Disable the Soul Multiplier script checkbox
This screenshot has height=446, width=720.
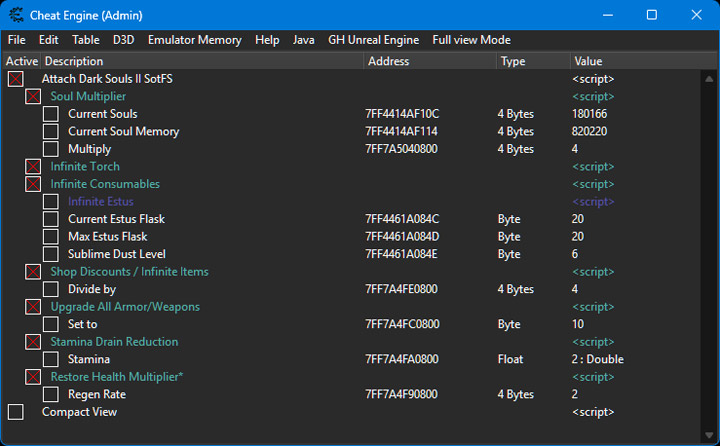(x=33, y=96)
